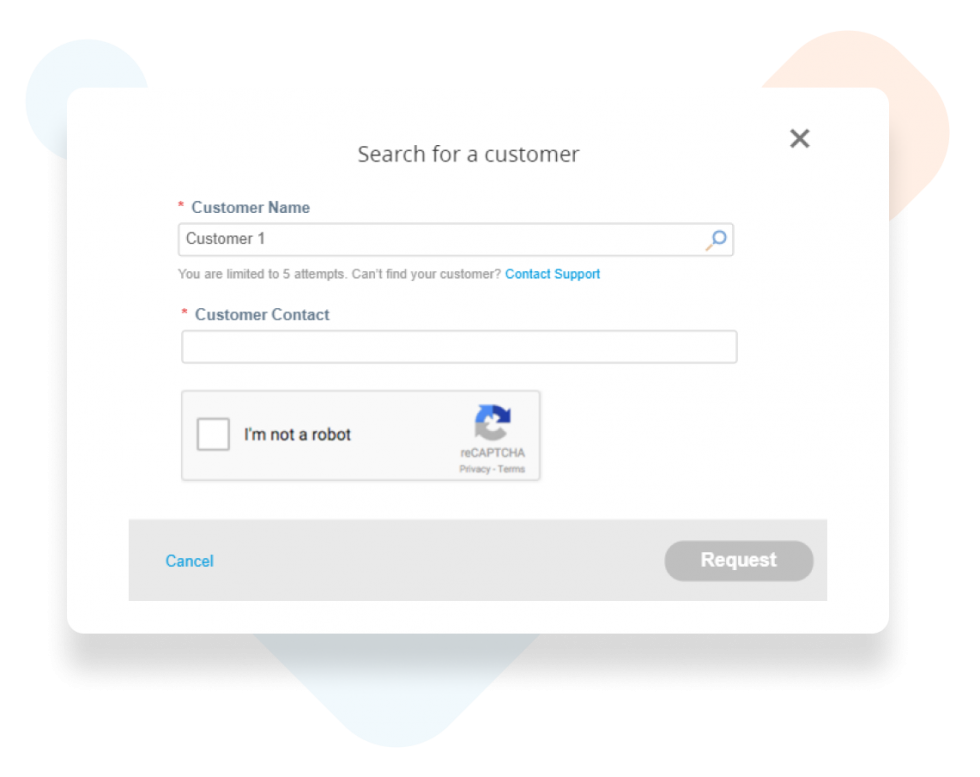
Task: Click the limited to 5 attempts hint text
Action: click(x=339, y=274)
